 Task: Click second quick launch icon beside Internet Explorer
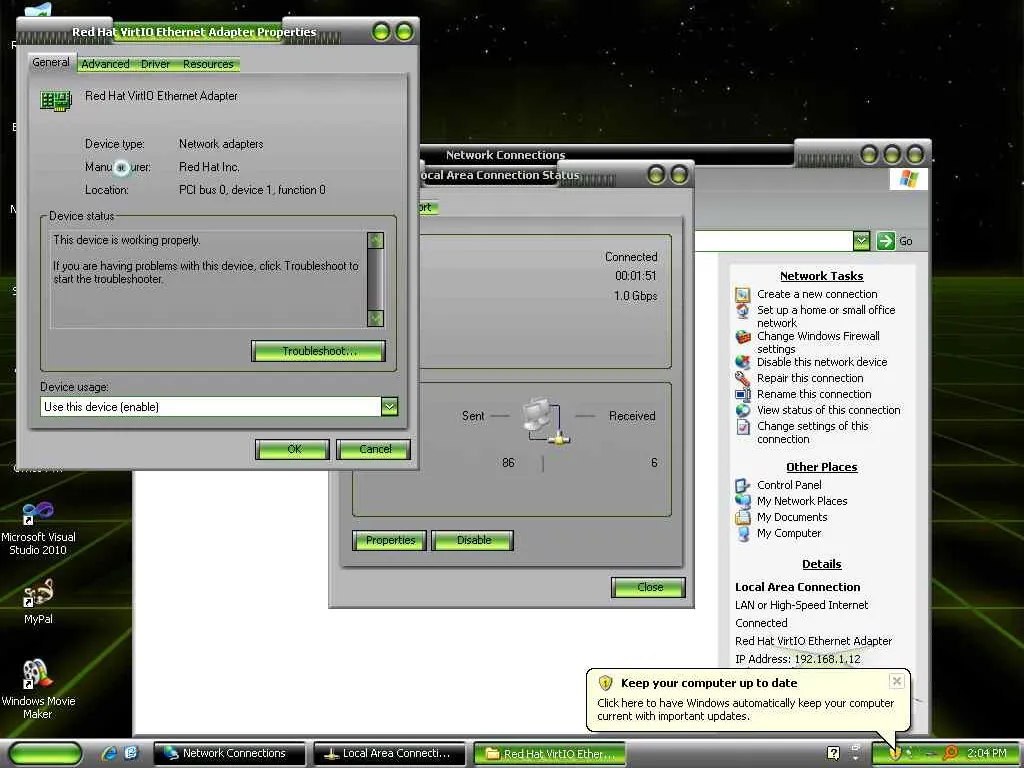click(x=130, y=753)
